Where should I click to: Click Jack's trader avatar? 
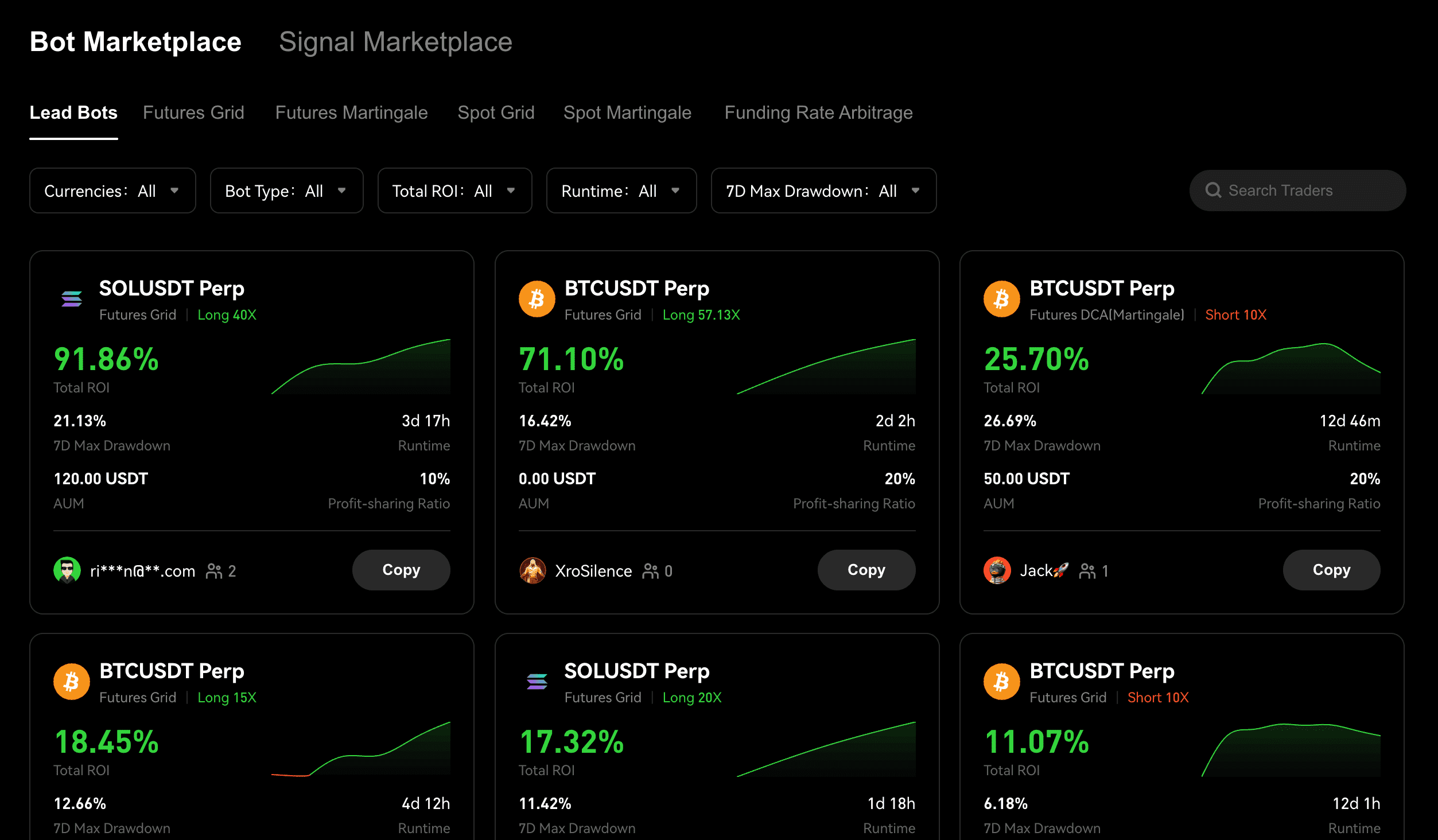pyautogui.click(x=997, y=570)
